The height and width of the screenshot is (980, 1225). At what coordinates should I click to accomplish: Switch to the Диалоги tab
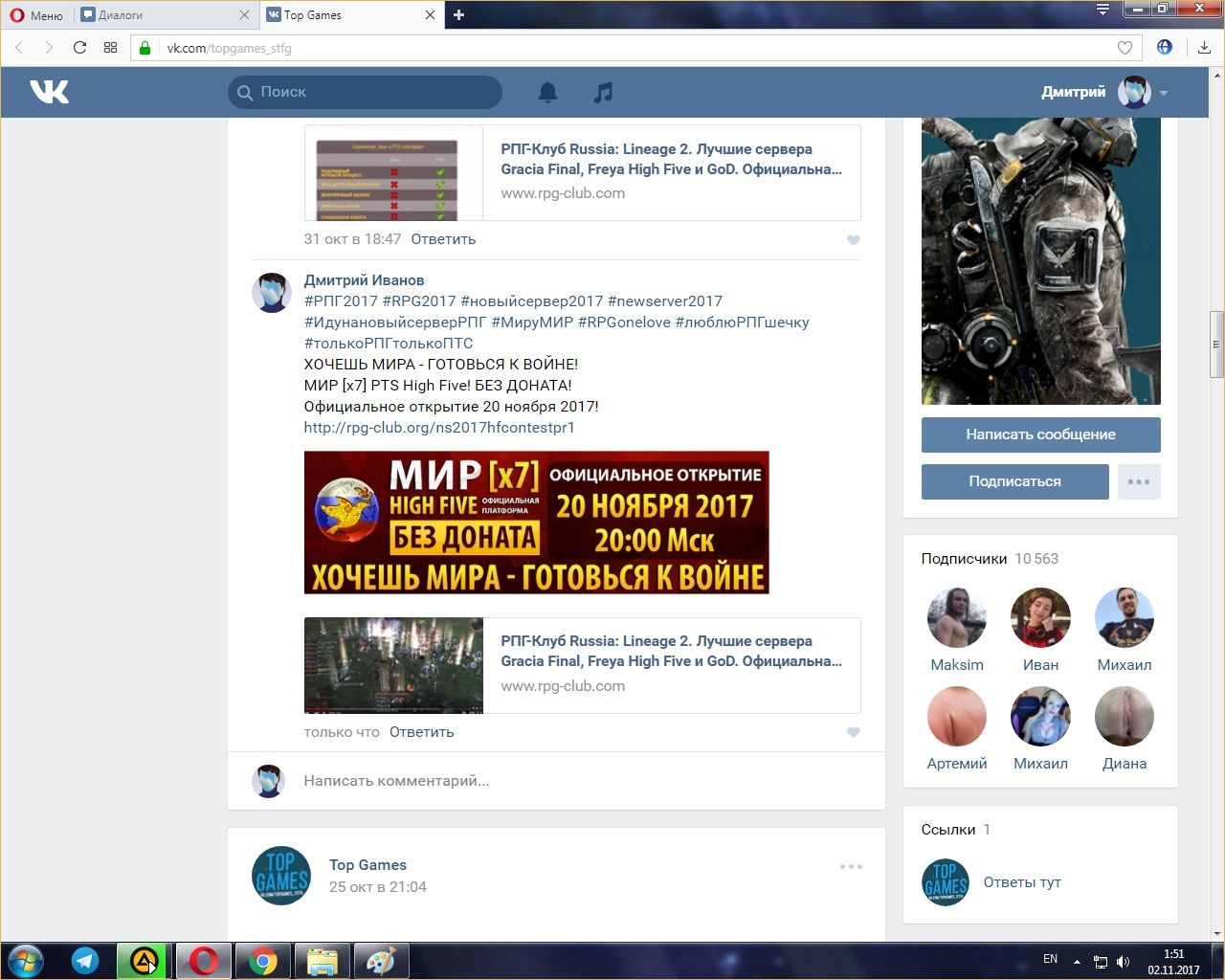click(x=163, y=14)
